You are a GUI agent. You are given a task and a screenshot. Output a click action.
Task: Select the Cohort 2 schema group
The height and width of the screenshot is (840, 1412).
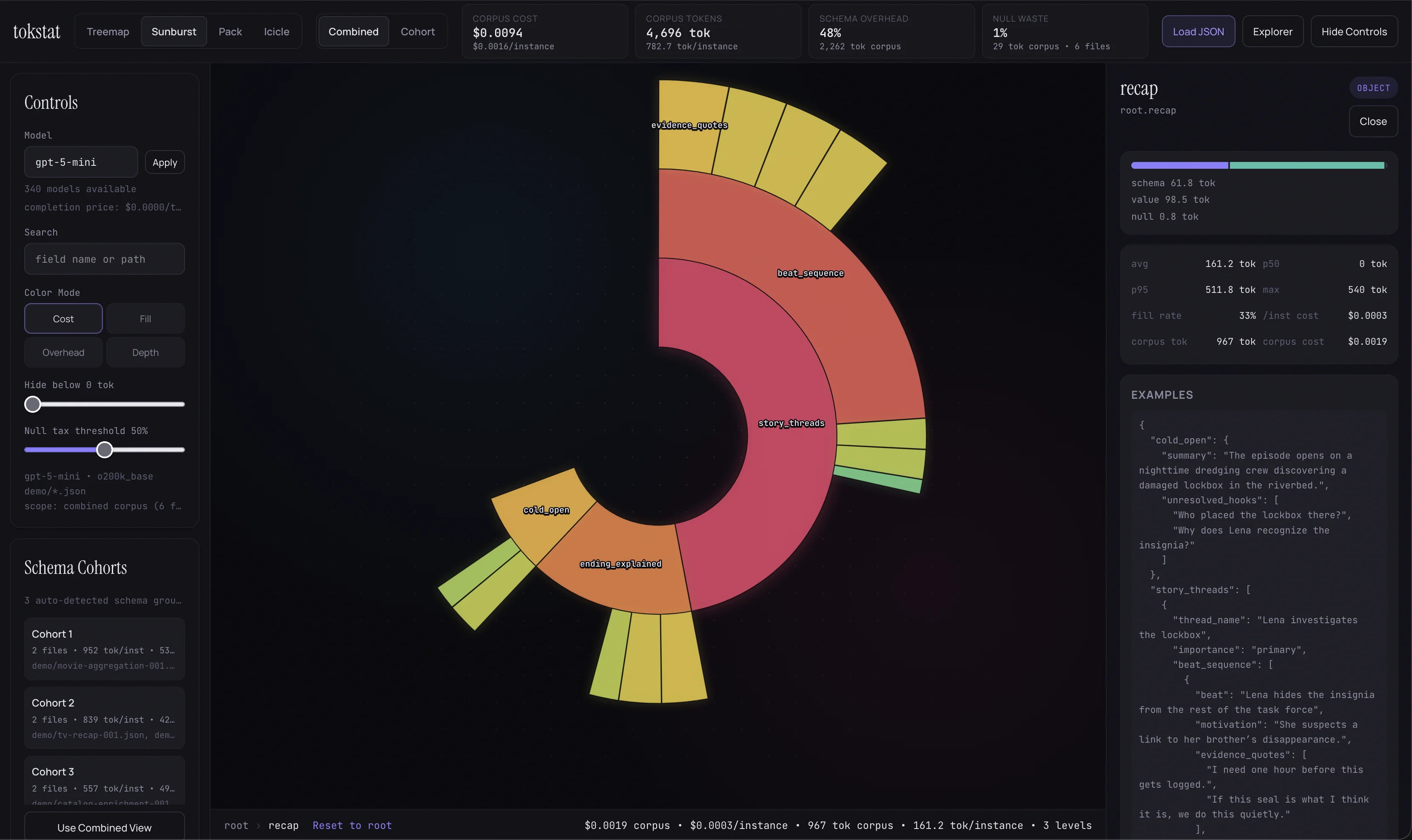pos(104,718)
